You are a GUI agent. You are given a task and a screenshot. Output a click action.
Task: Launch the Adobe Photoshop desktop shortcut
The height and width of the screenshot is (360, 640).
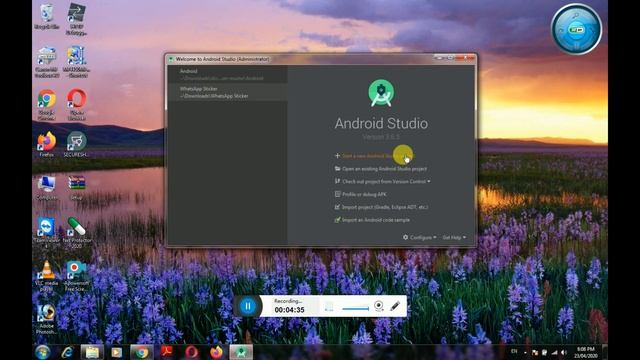(x=47, y=319)
